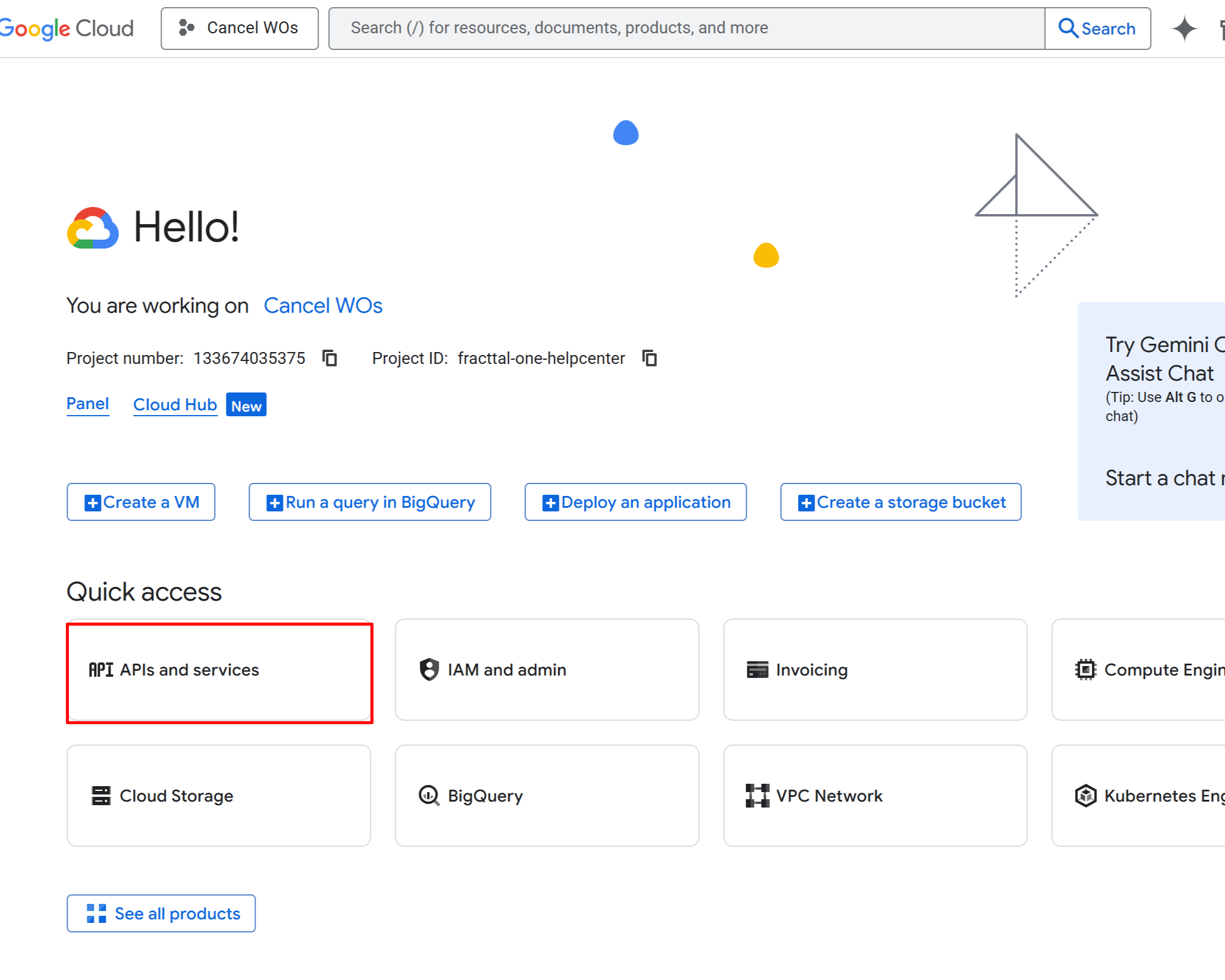Click the See all products button
Viewport: 1225px width, 980px height.
pyautogui.click(x=161, y=913)
